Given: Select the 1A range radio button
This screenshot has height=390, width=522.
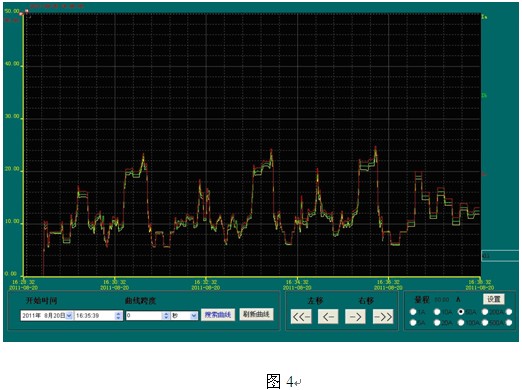Looking at the screenshot, I should pos(413,312).
